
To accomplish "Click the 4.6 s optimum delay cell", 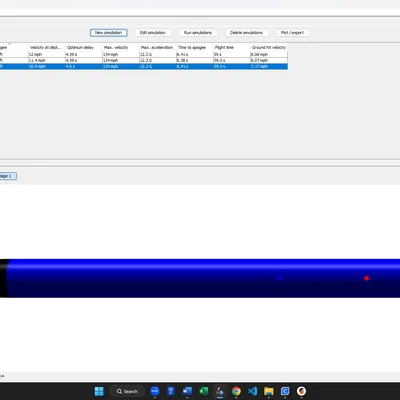I will (x=84, y=66).
